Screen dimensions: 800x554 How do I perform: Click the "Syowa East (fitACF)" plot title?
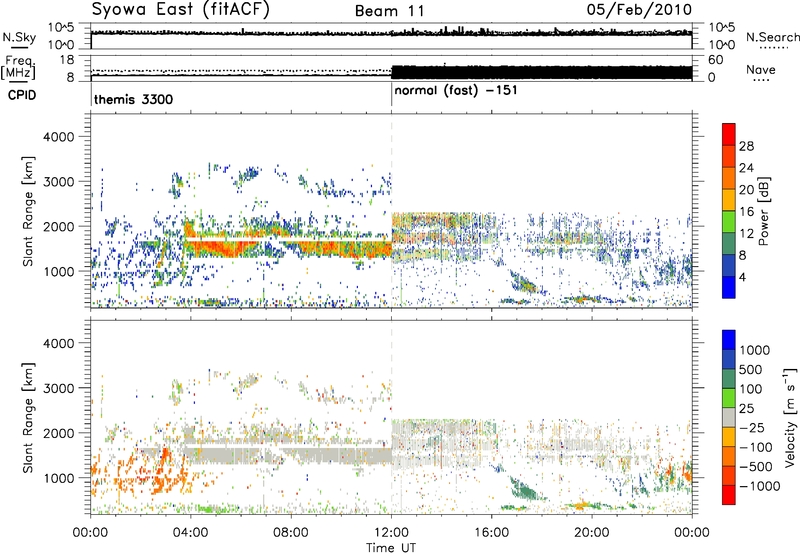(180, 10)
